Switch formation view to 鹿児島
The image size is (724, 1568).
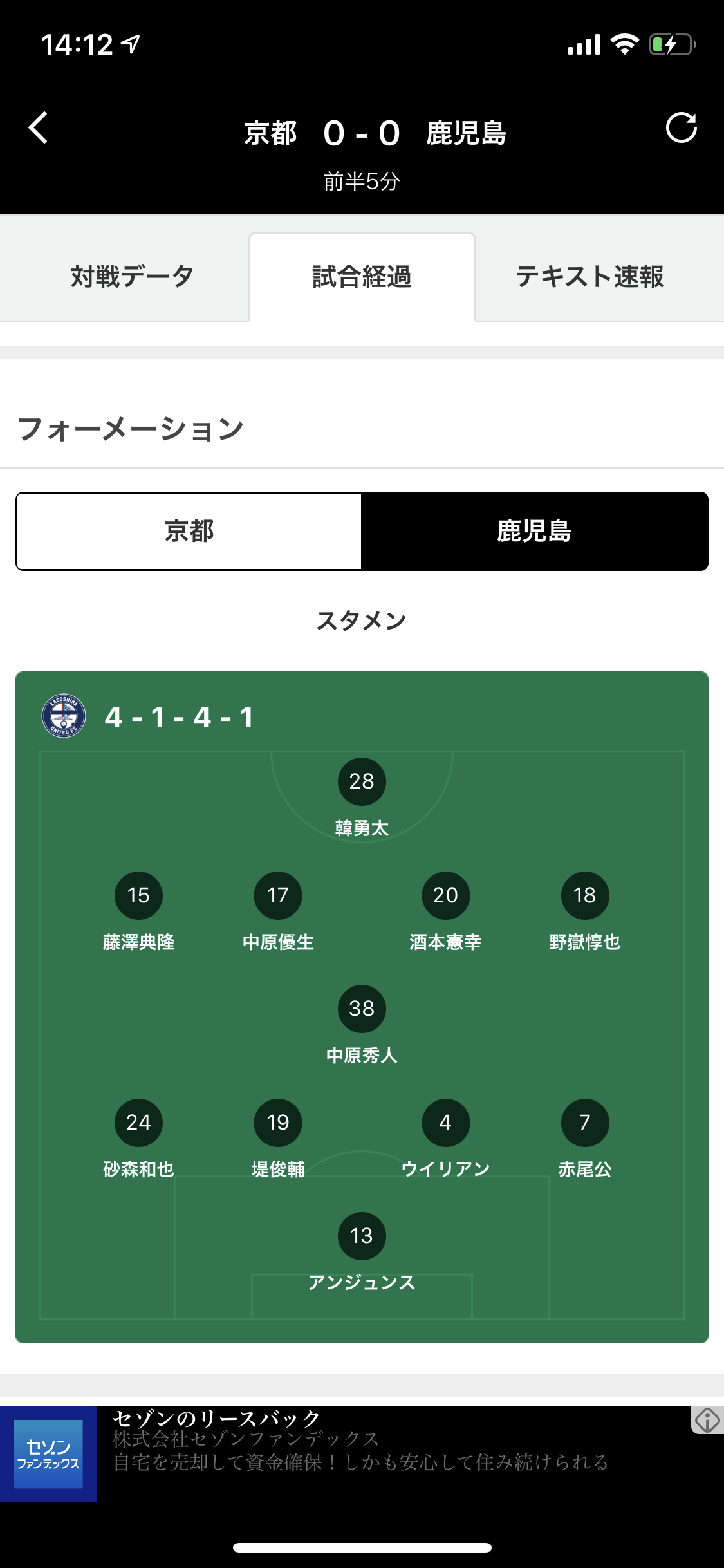(535, 532)
